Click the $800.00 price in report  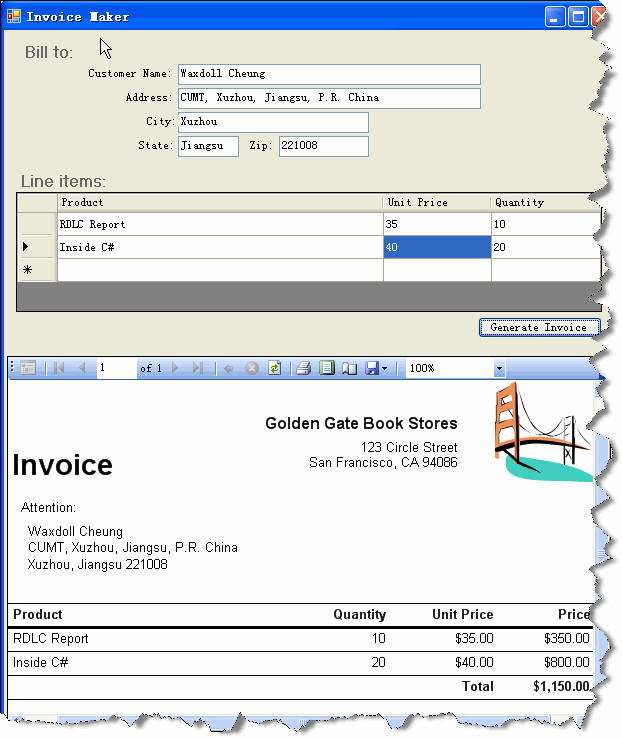click(566, 663)
